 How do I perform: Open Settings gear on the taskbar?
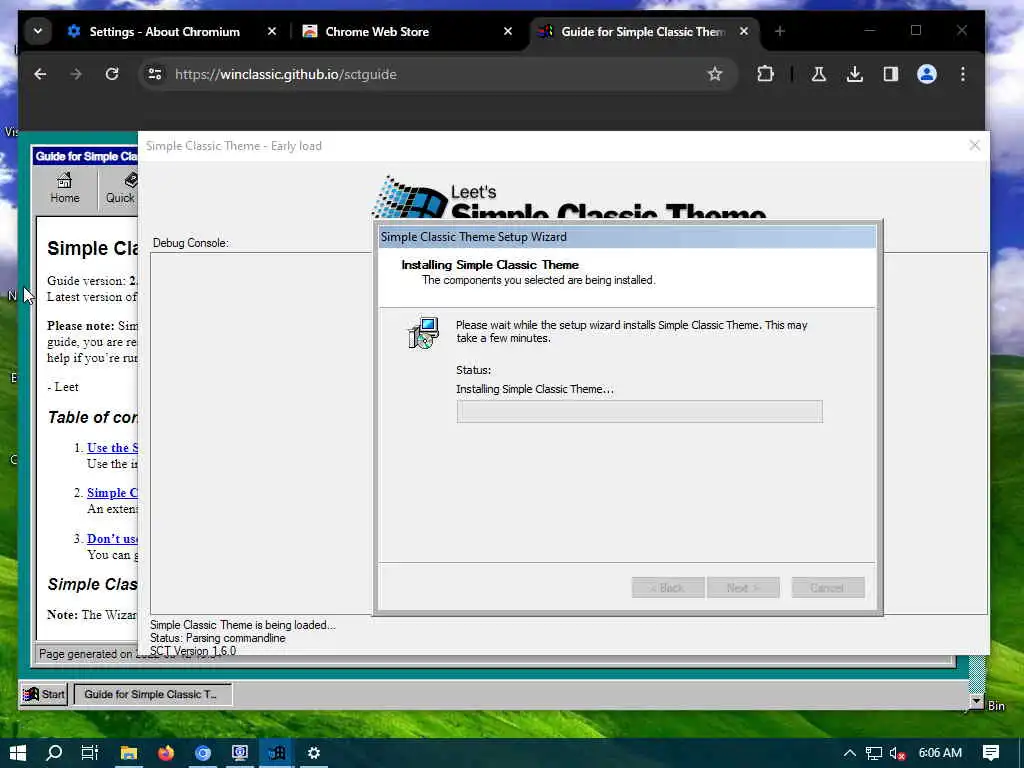tap(314, 753)
